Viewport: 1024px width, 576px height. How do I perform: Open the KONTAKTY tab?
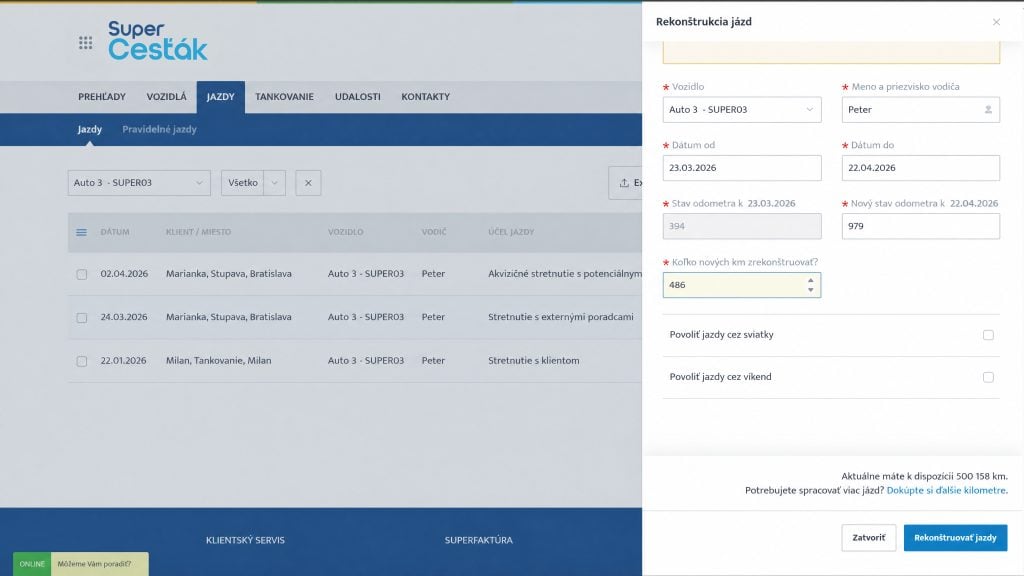pyautogui.click(x=426, y=97)
